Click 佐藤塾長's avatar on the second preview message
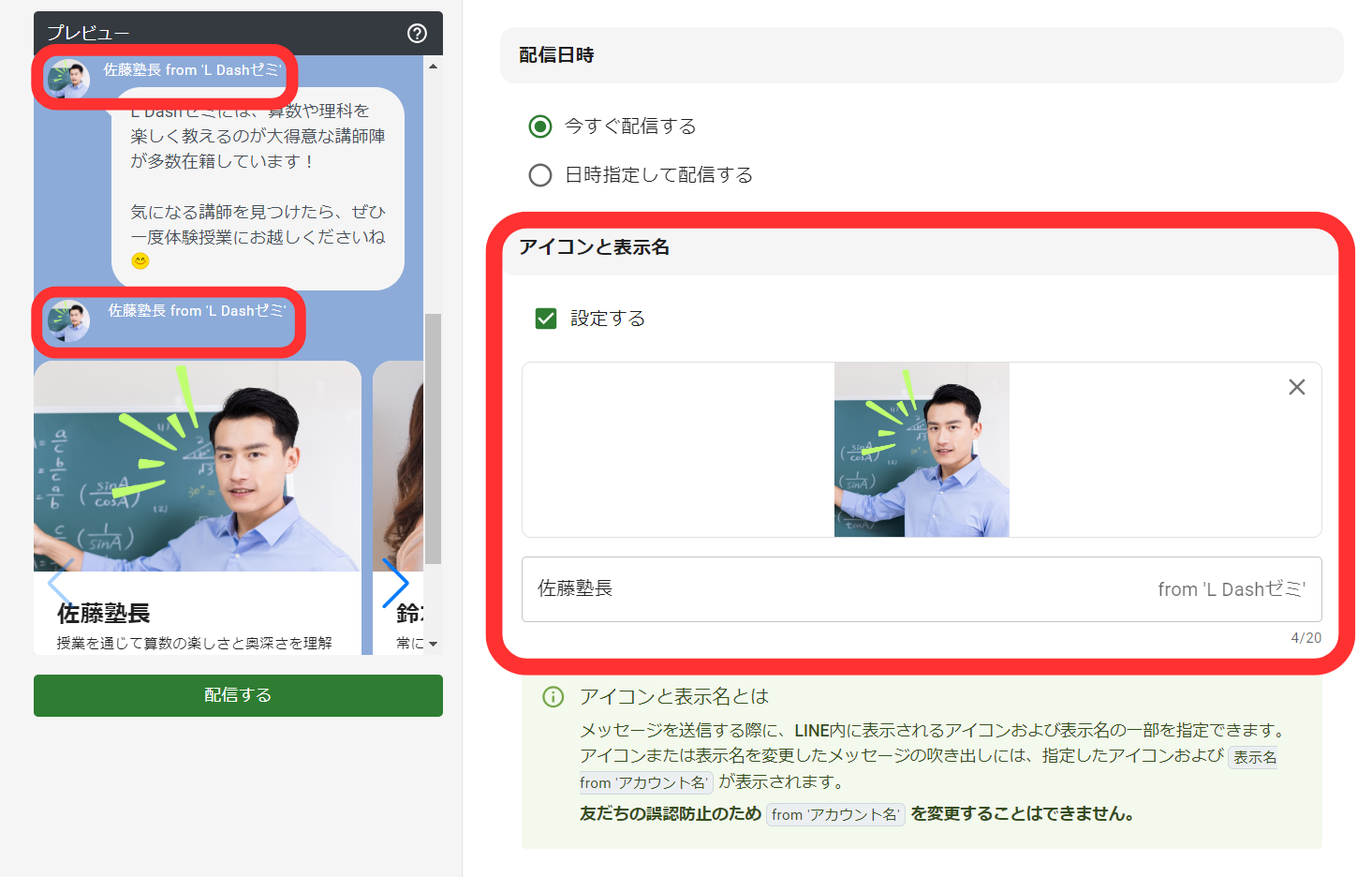The image size is (1372, 877). pos(67,321)
